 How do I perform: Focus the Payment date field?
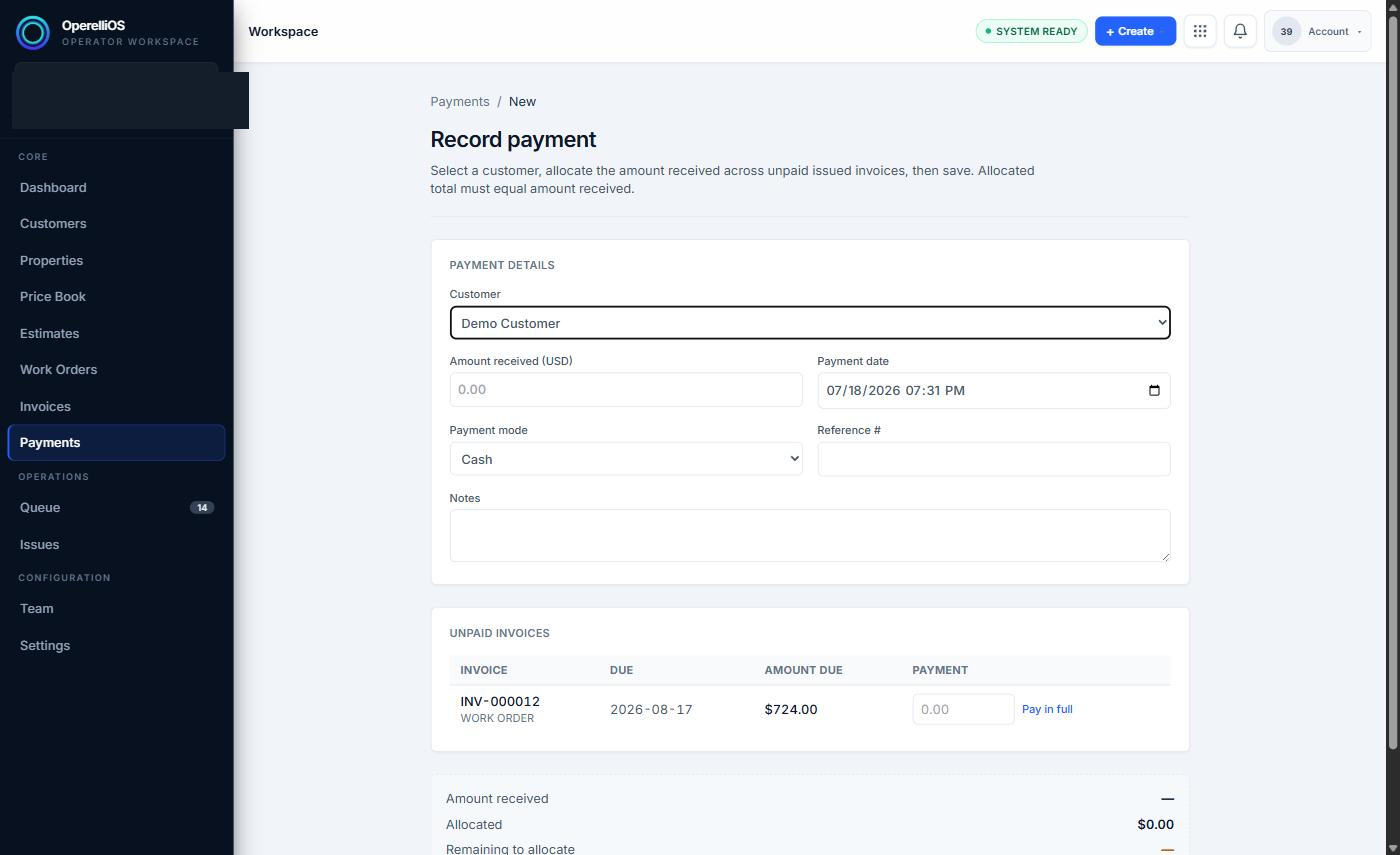[x=994, y=390]
